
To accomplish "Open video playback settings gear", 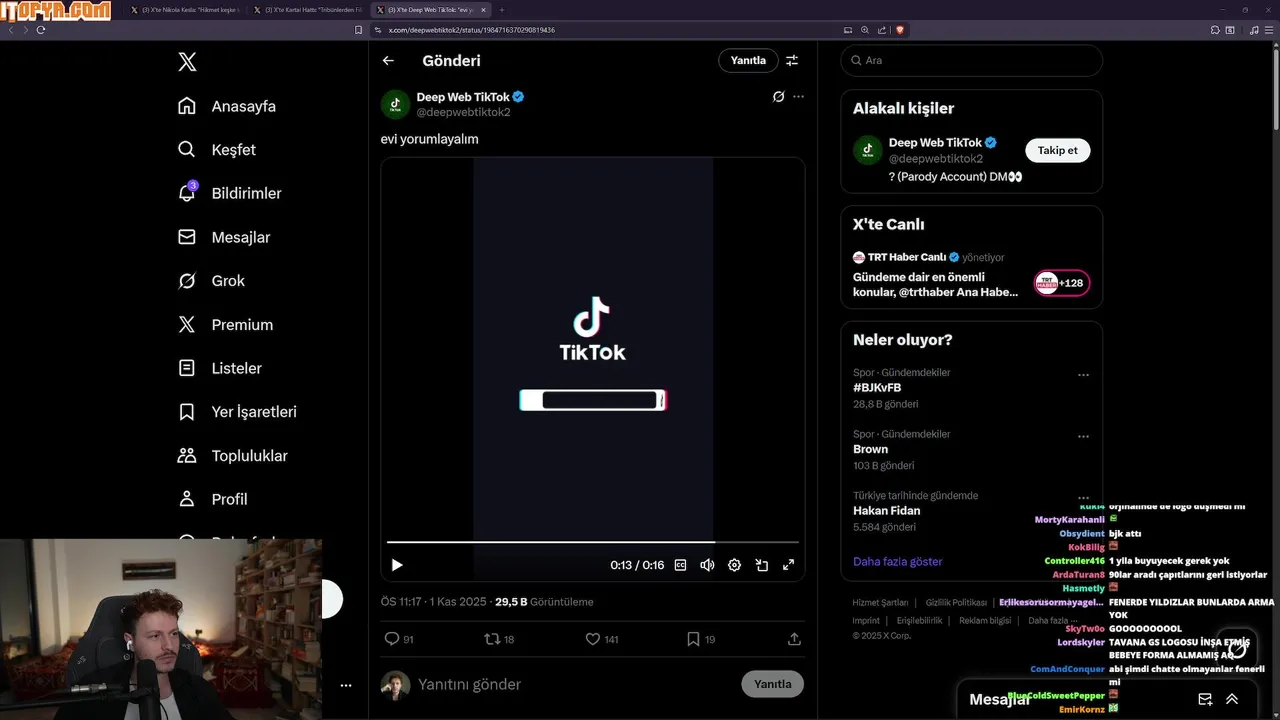I will [x=734, y=565].
